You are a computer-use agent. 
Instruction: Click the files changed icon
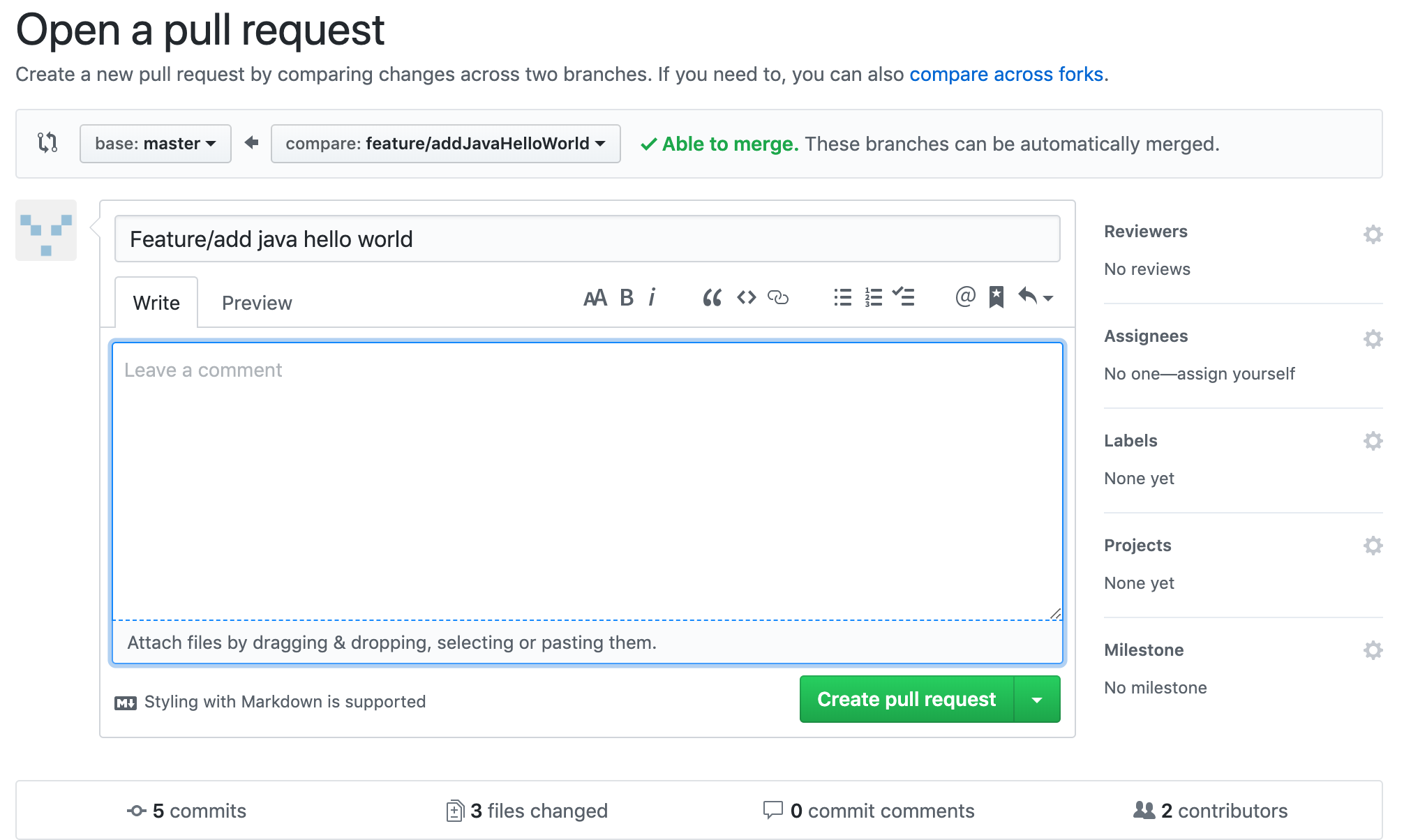click(455, 811)
